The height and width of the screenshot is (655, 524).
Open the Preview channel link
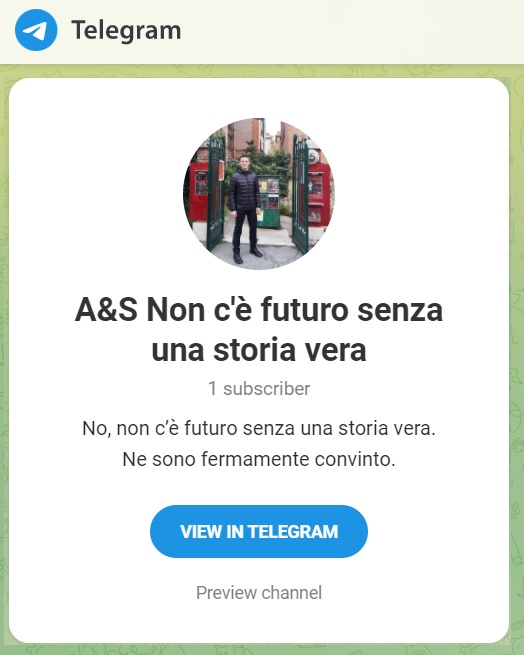pos(259,592)
